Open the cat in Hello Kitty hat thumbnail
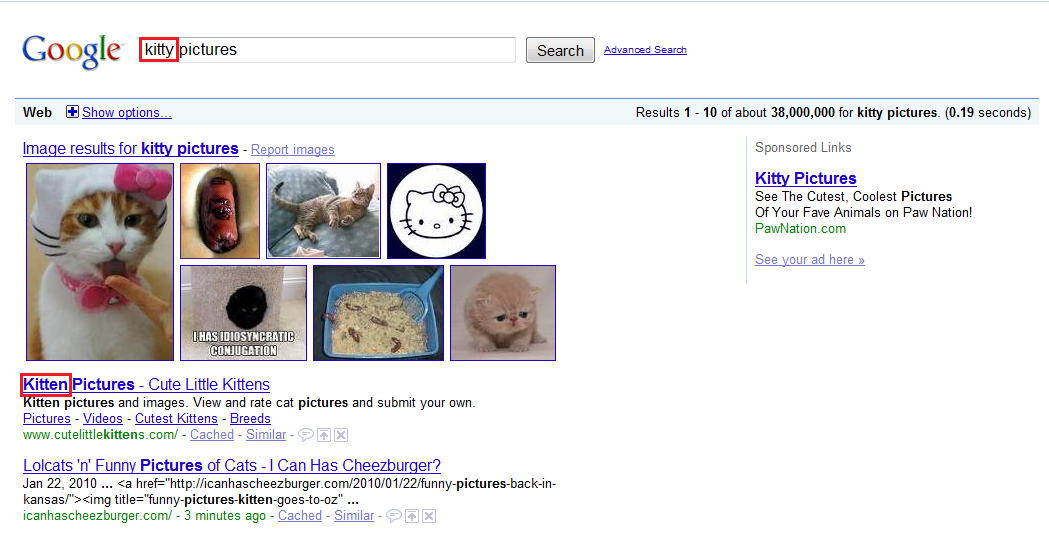The height and width of the screenshot is (539, 1049). (100, 261)
